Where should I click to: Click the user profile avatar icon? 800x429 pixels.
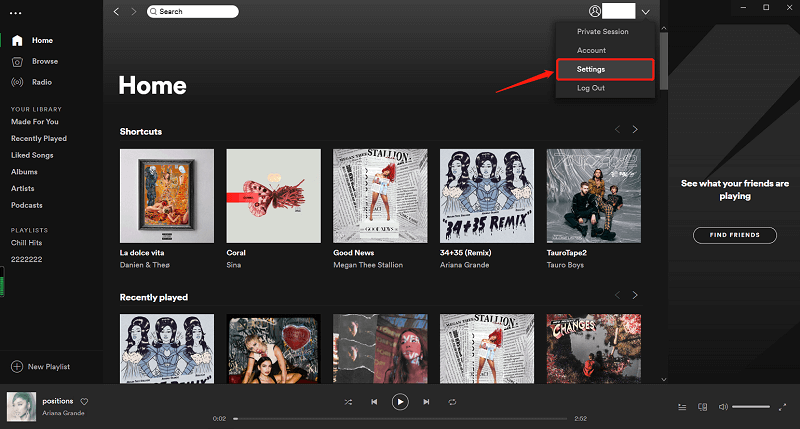tap(594, 11)
